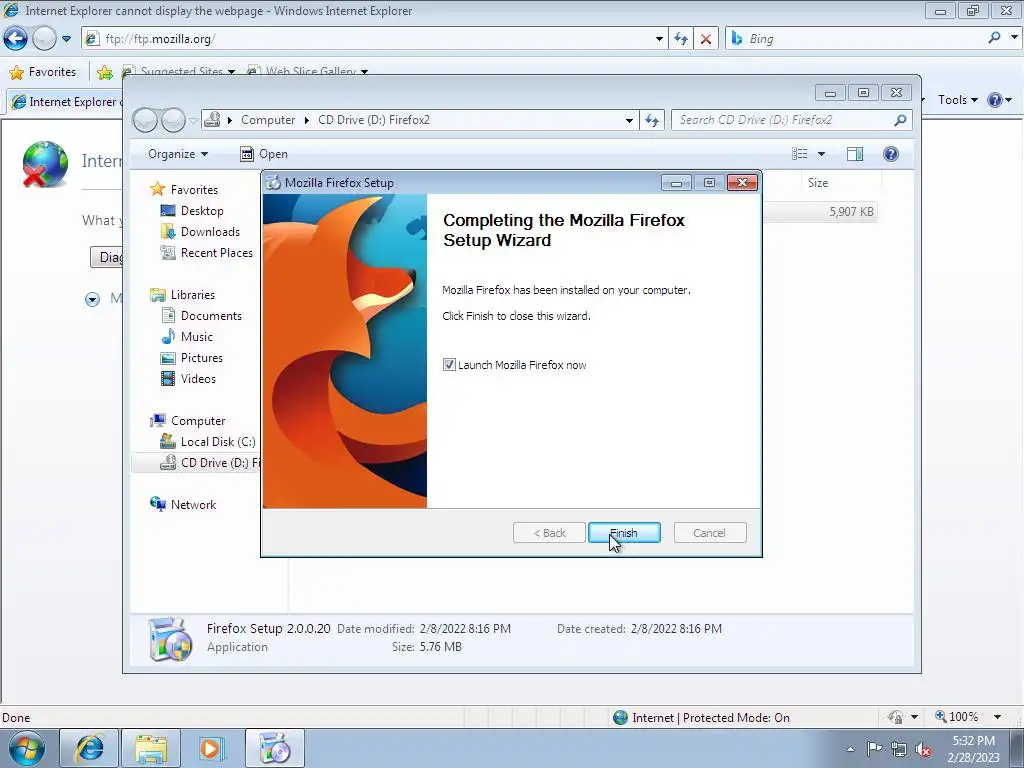The image size is (1024, 768).
Task: Click the Back button in Setup wizard
Action: [549, 533]
